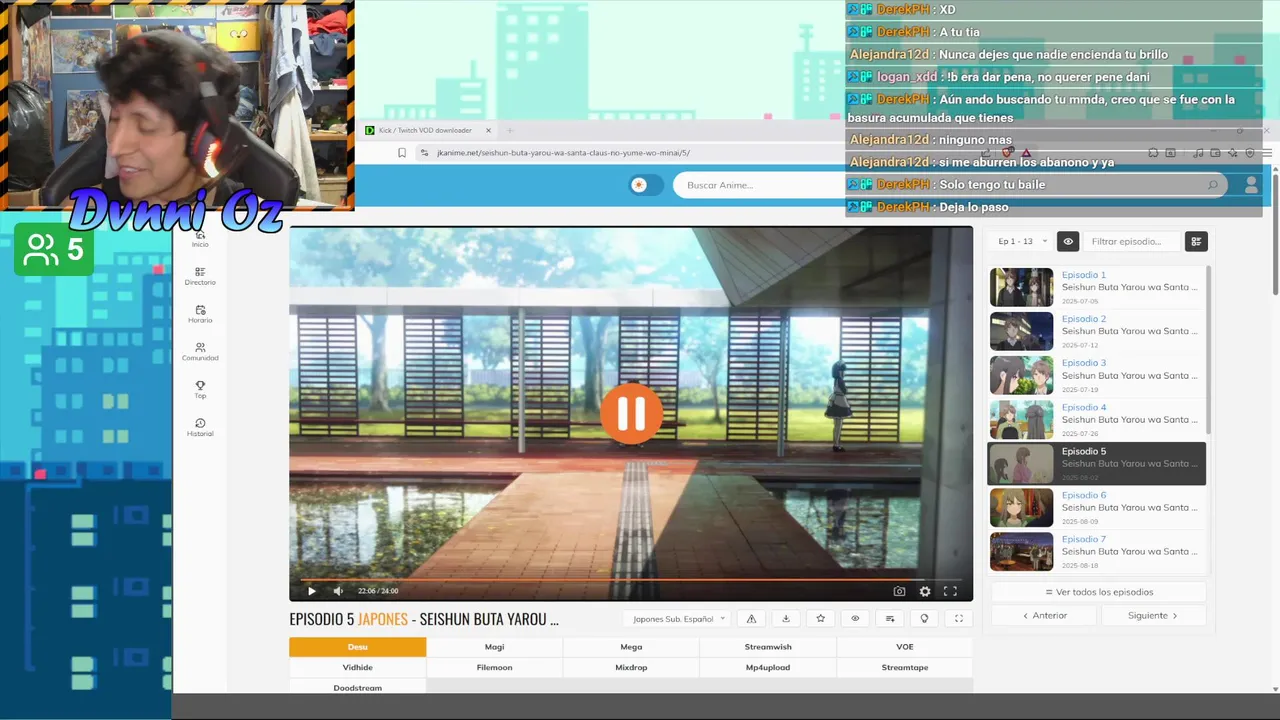Toggle episode watched eye button under player
Screen dimensions: 1280x720
point(855,619)
